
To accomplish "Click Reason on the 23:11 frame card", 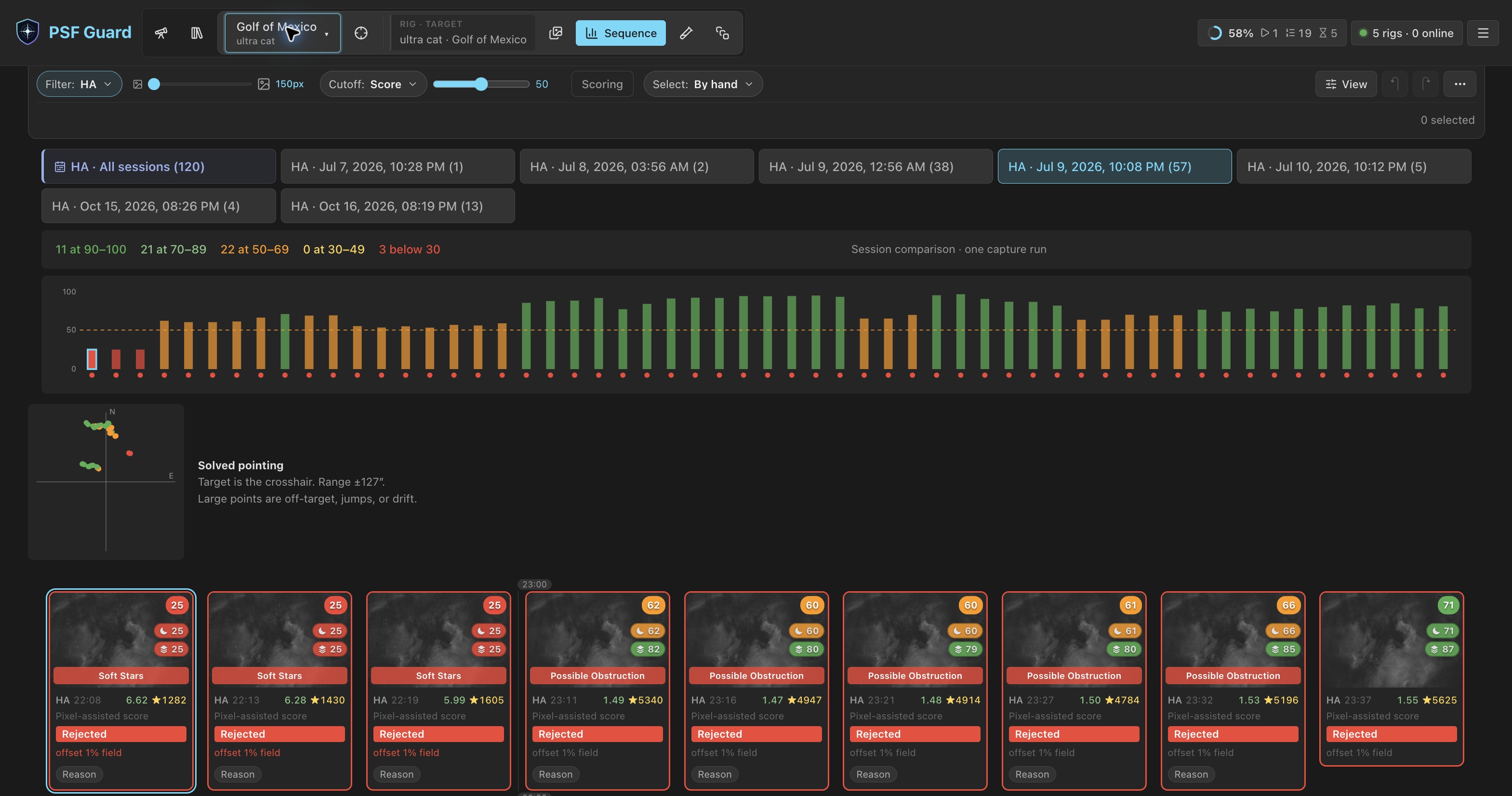I will pyautogui.click(x=555, y=774).
